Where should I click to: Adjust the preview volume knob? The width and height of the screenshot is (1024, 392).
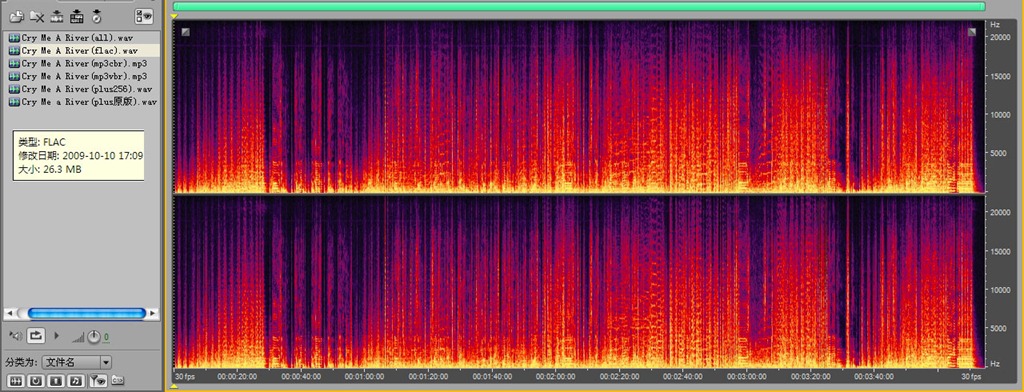(94, 336)
